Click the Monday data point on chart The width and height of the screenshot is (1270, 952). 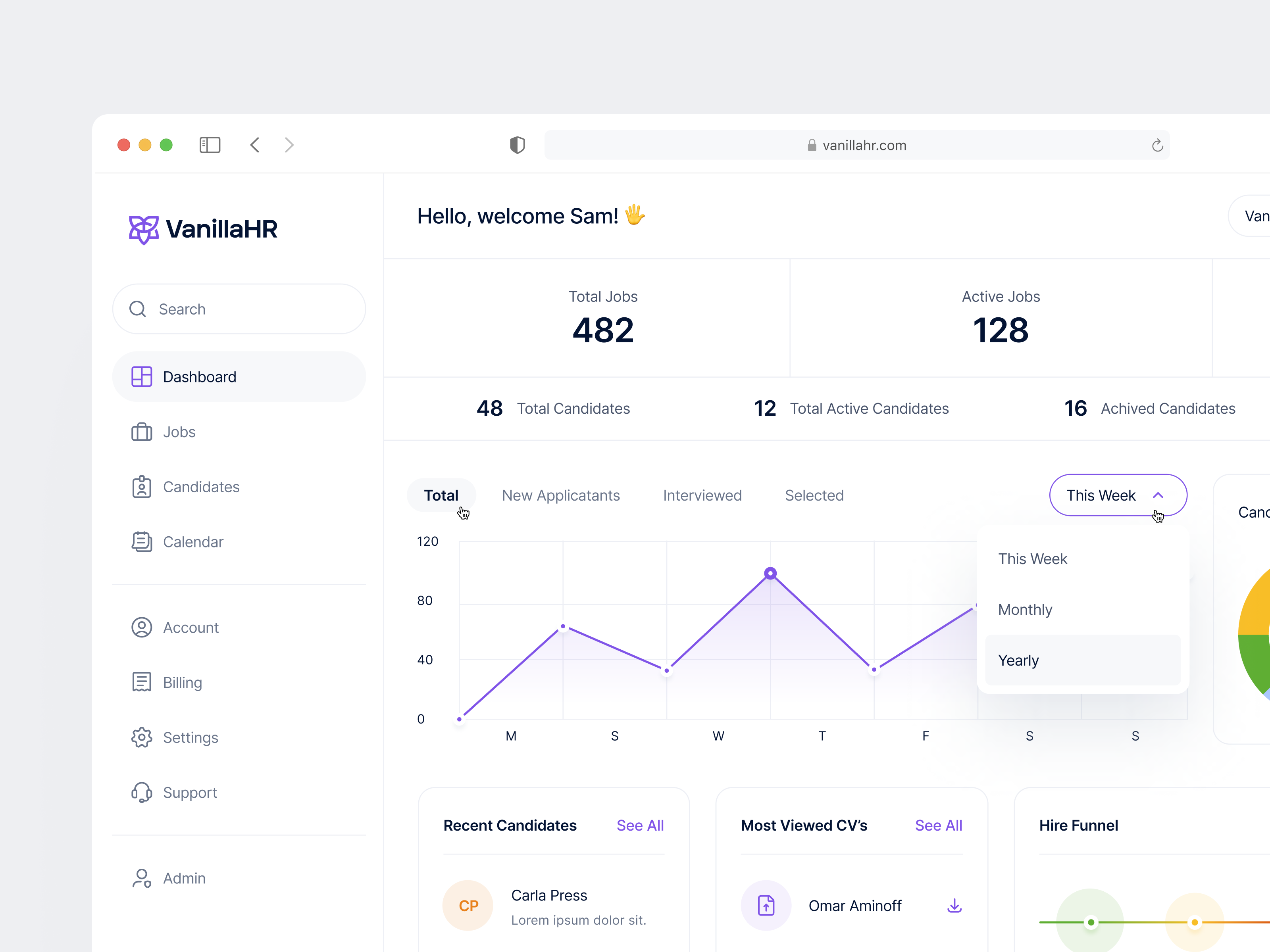[x=563, y=627]
